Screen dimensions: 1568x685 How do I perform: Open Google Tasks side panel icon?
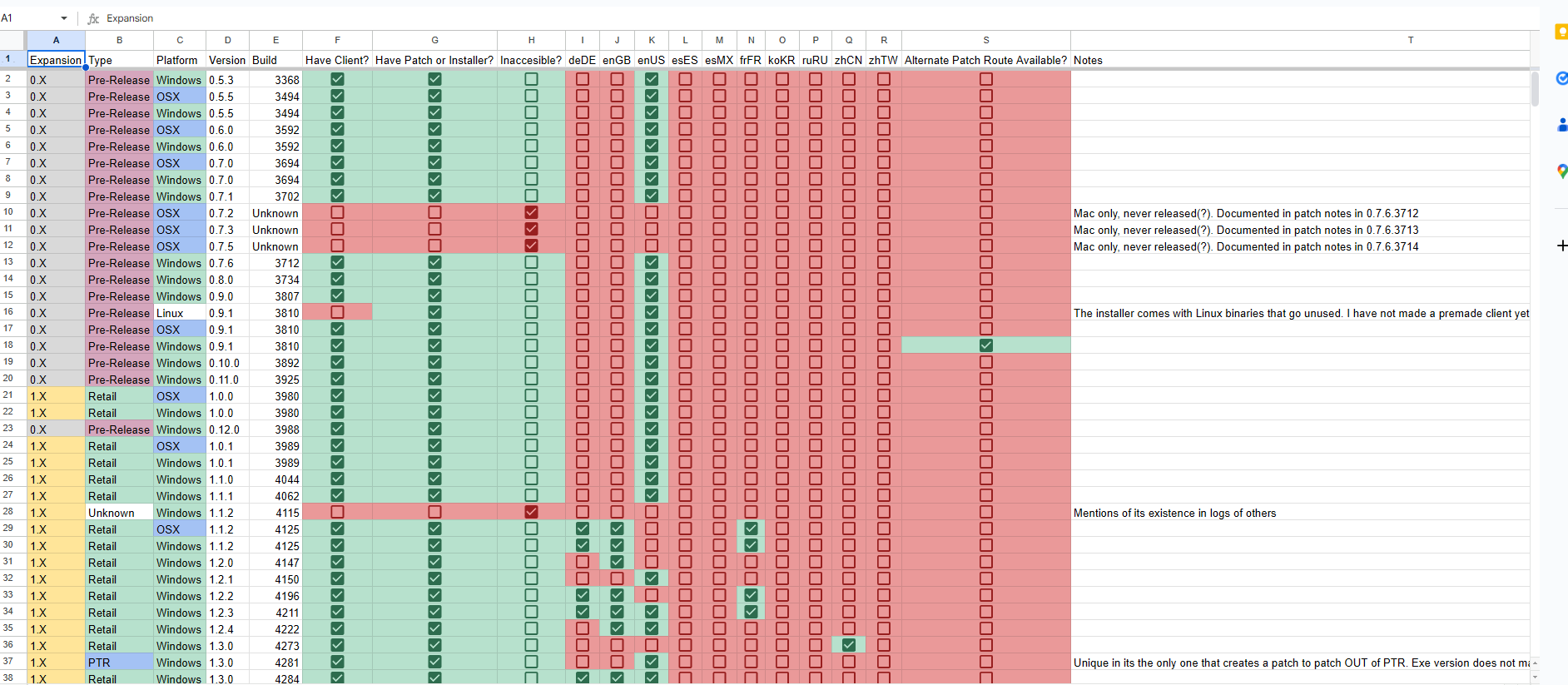[x=1561, y=78]
